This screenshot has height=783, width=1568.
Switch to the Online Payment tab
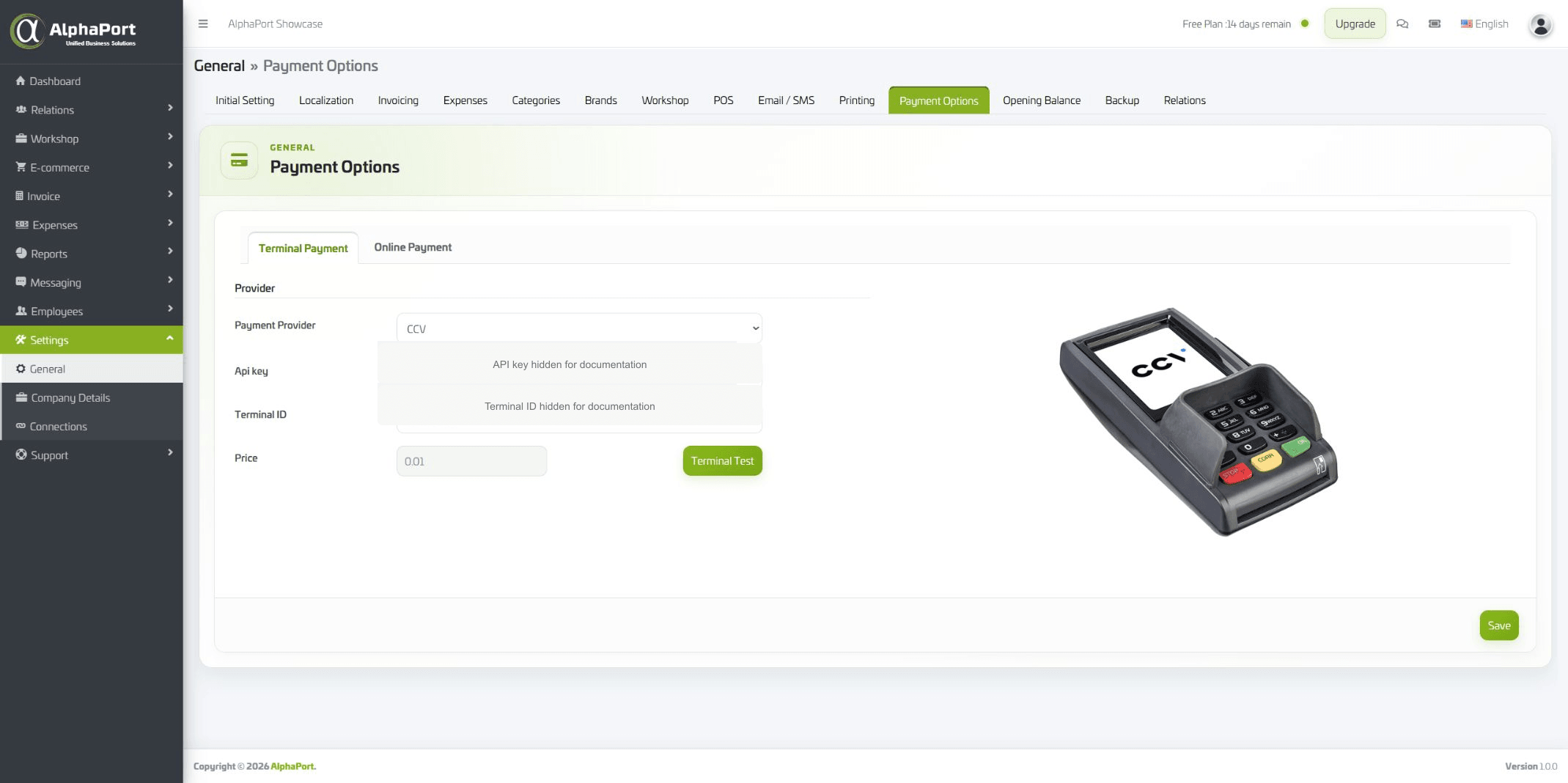(413, 247)
